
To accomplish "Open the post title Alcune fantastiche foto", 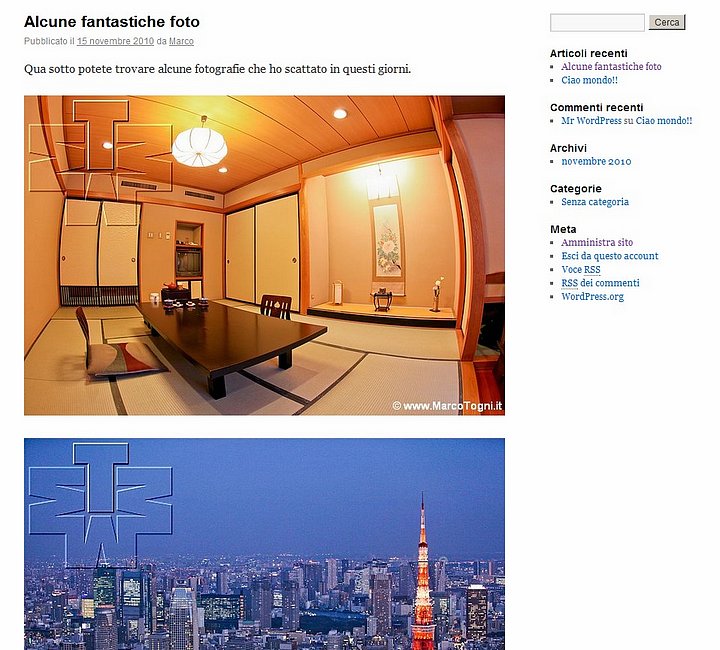I will tap(112, 22).
